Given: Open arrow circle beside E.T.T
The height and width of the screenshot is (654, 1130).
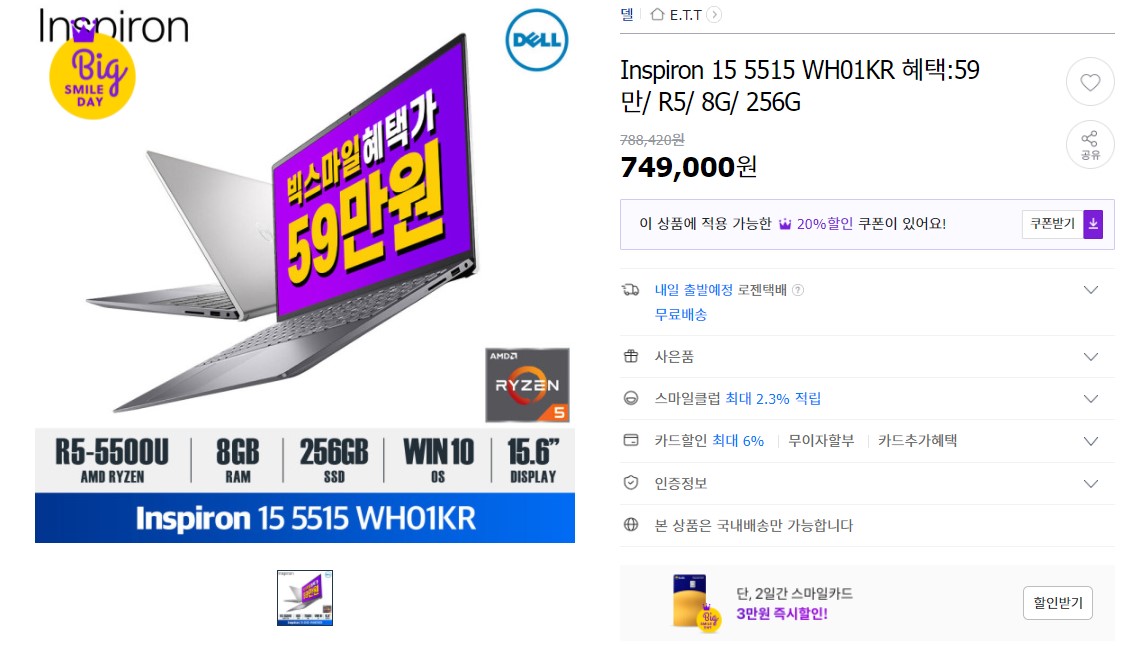Looking at the screenshot, I should 713,14.
